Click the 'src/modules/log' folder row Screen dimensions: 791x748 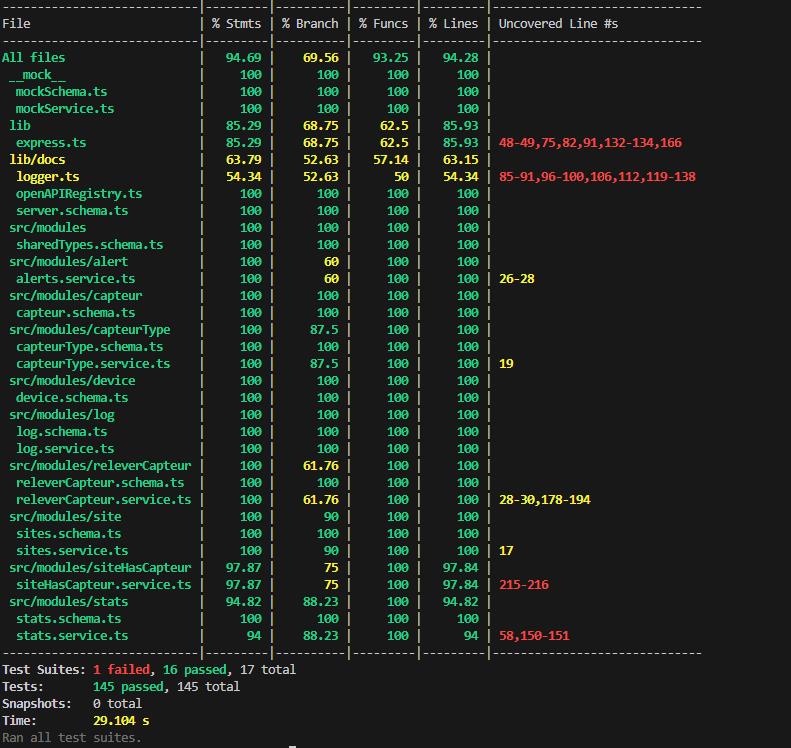(62, 415)
